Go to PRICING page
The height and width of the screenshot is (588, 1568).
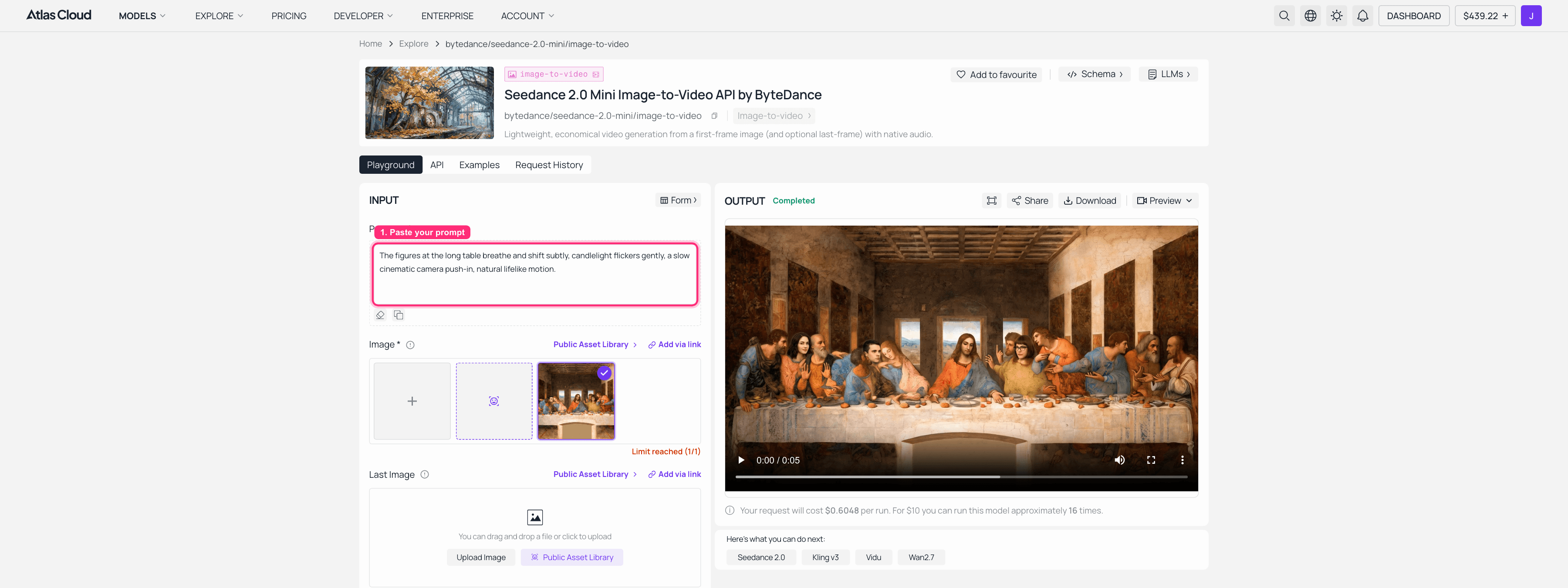(288, 16)
